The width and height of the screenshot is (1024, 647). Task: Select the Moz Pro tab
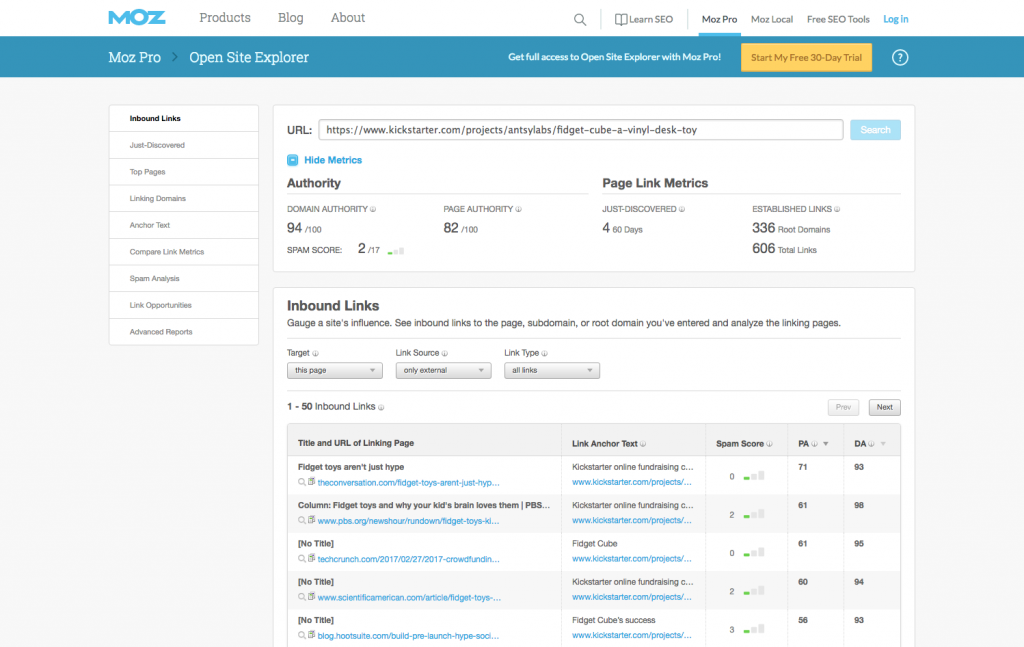tap(719, 20)
